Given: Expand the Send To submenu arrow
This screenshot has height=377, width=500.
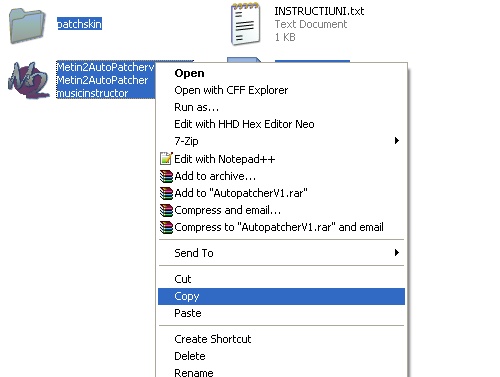Looking at the screenshot, I should point(397,252).
